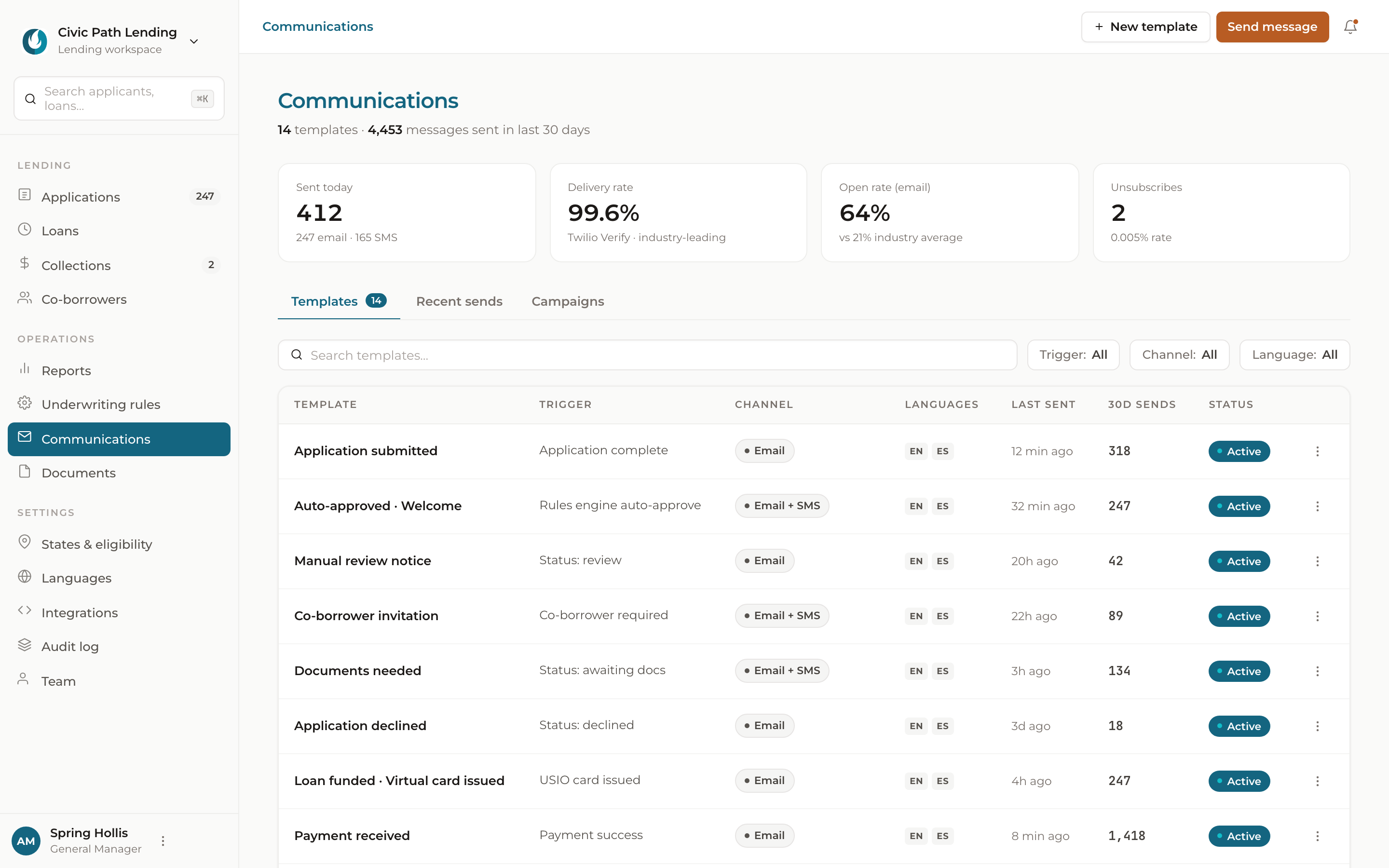Click the Underwriting rules gear icon
1389x868 pixels.
coord(25,403)
